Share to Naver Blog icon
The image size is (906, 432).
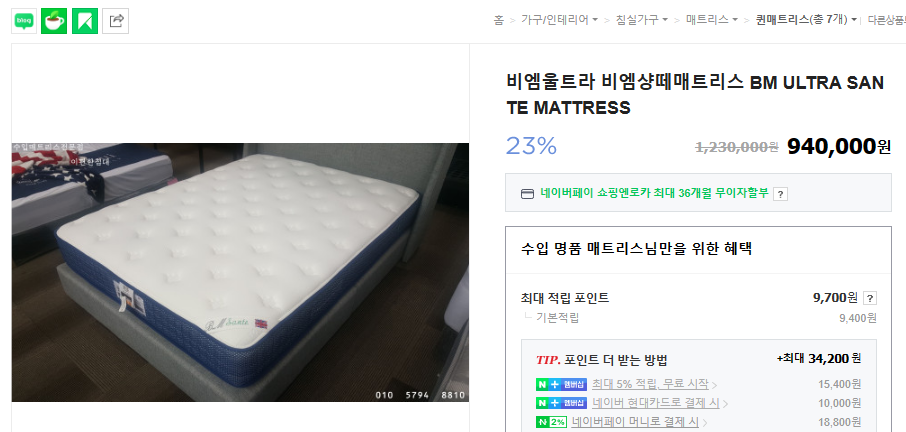(24, 21)
